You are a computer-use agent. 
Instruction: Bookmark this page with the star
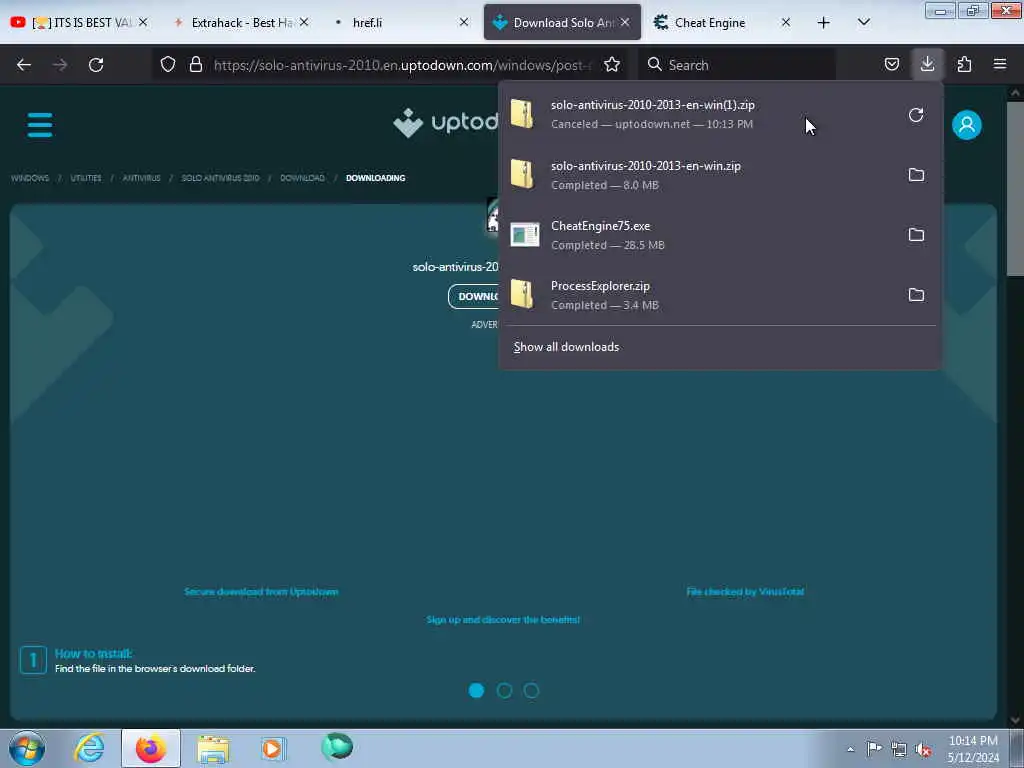point(611,65)
